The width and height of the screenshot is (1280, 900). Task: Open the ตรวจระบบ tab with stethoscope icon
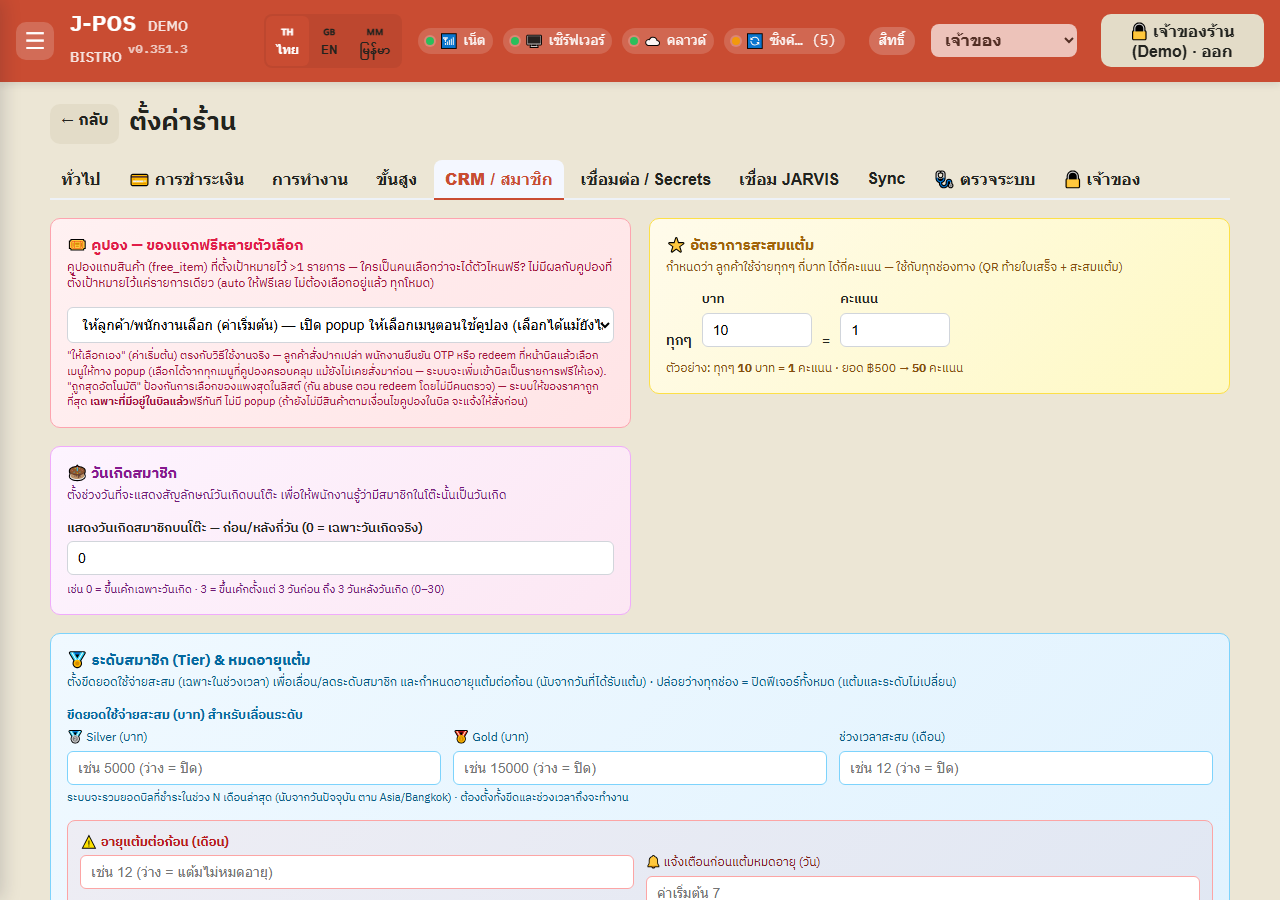click(984, 180)
